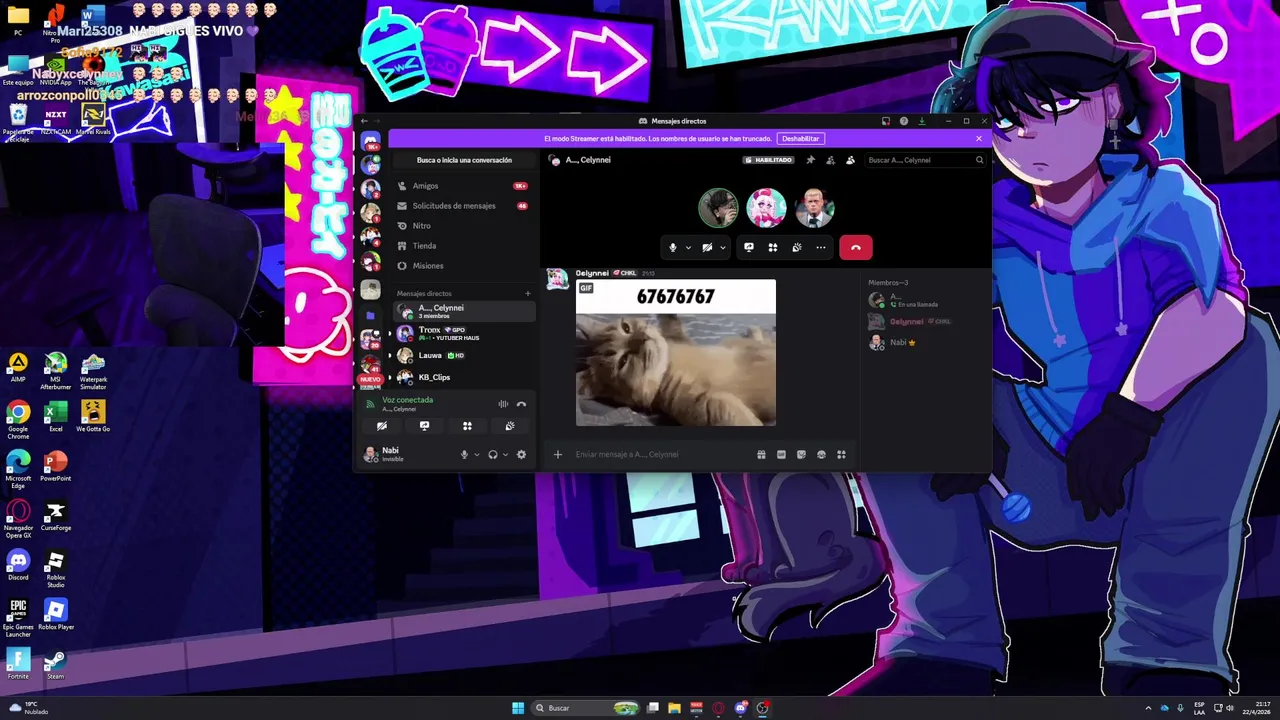Add friends to the group DM
The height and width of the screenshot is (720, 1280).
tap(830, 160)
